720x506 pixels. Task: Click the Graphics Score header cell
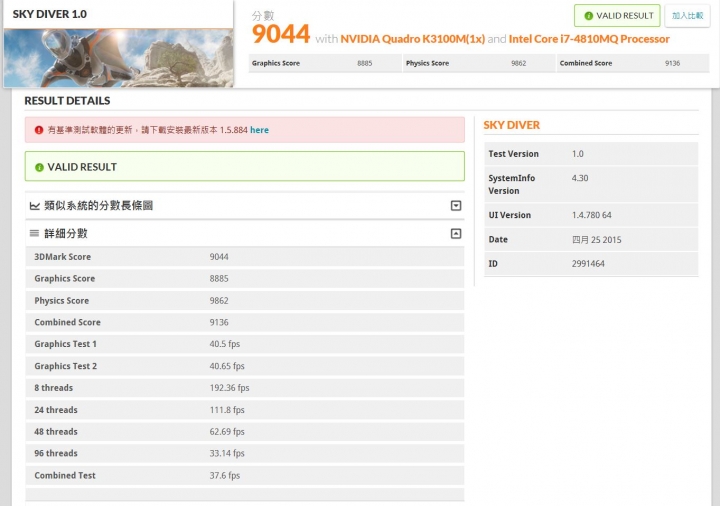pos(325,63)
